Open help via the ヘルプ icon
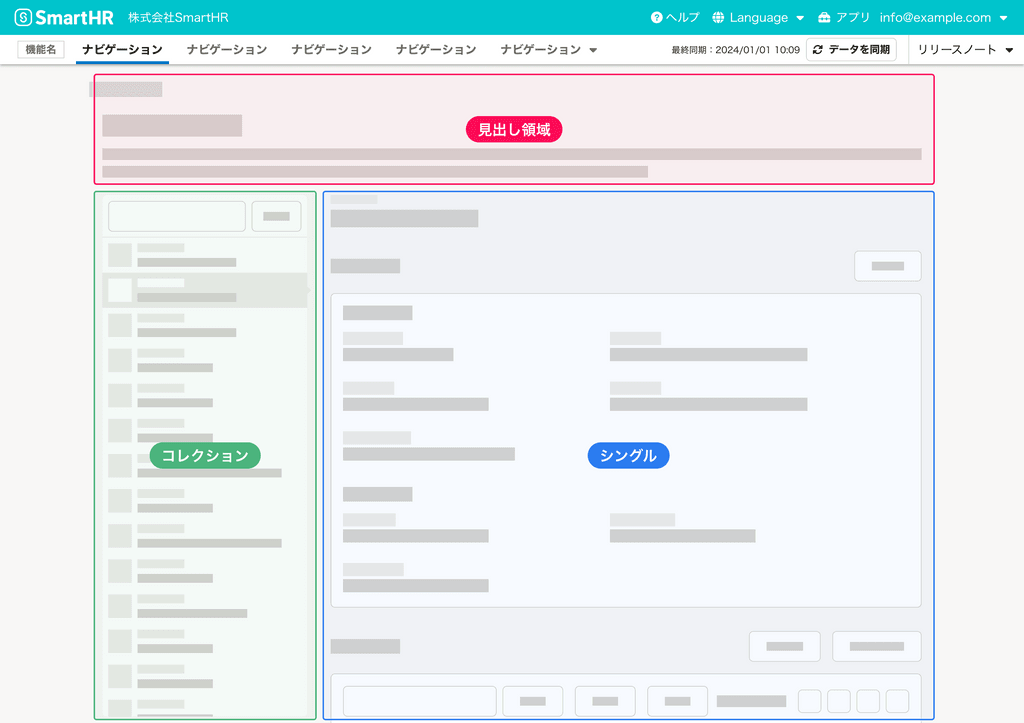 pyautogui.click(x=655, y=17)
